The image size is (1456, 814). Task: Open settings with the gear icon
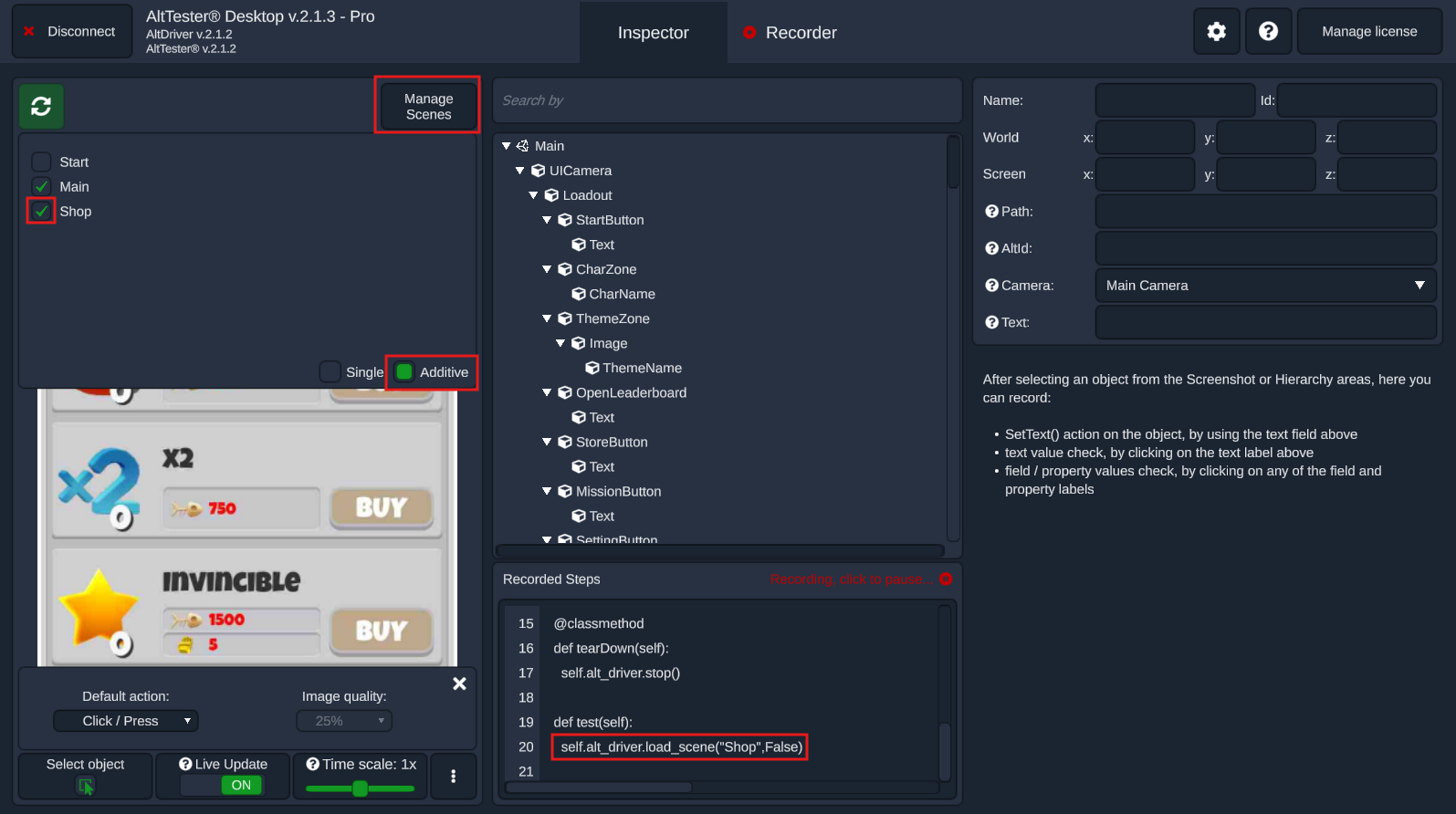pyautogui.click(x=1216, y=32)
